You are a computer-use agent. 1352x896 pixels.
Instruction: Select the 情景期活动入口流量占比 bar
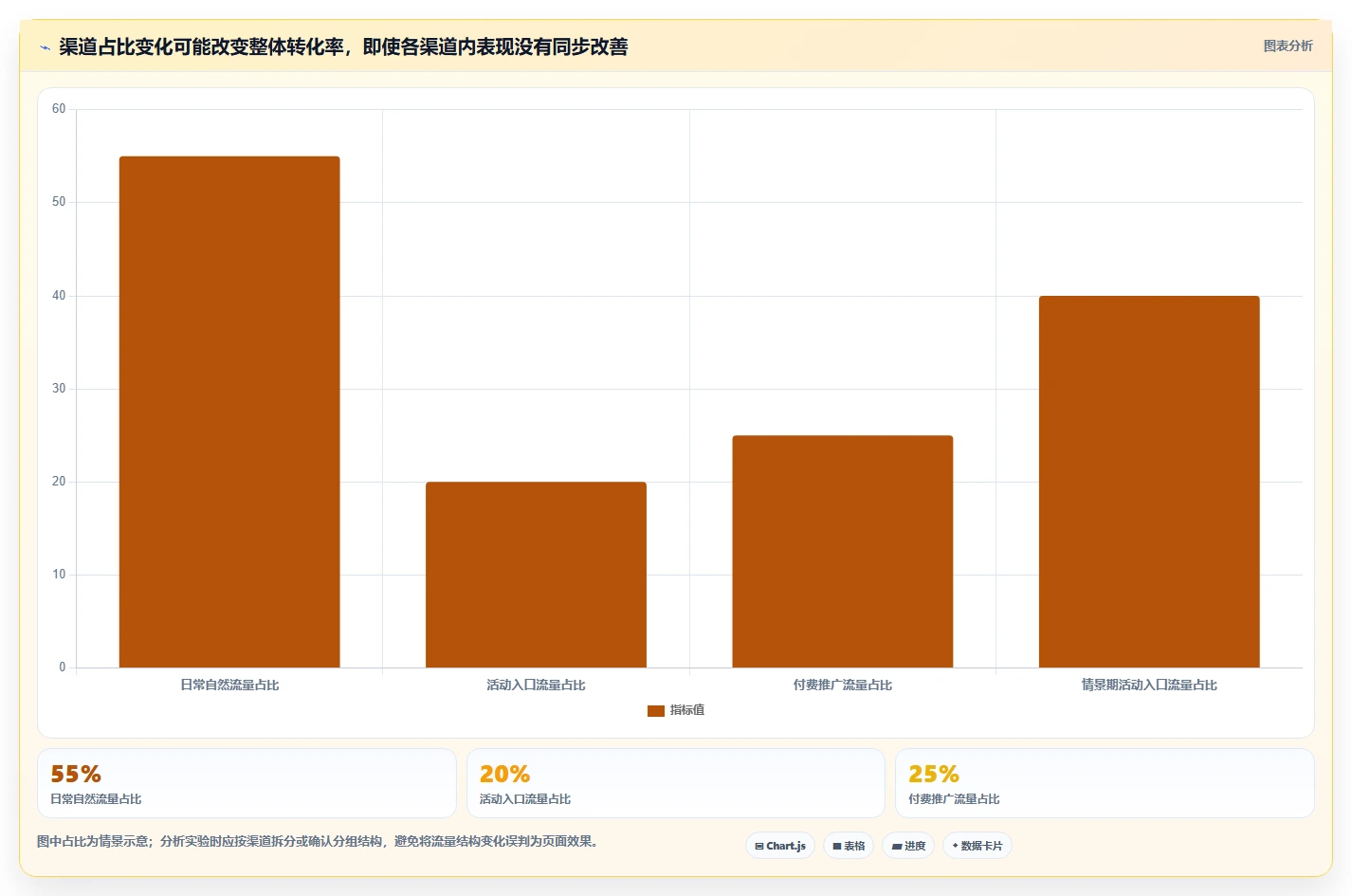click(1149, 482)
